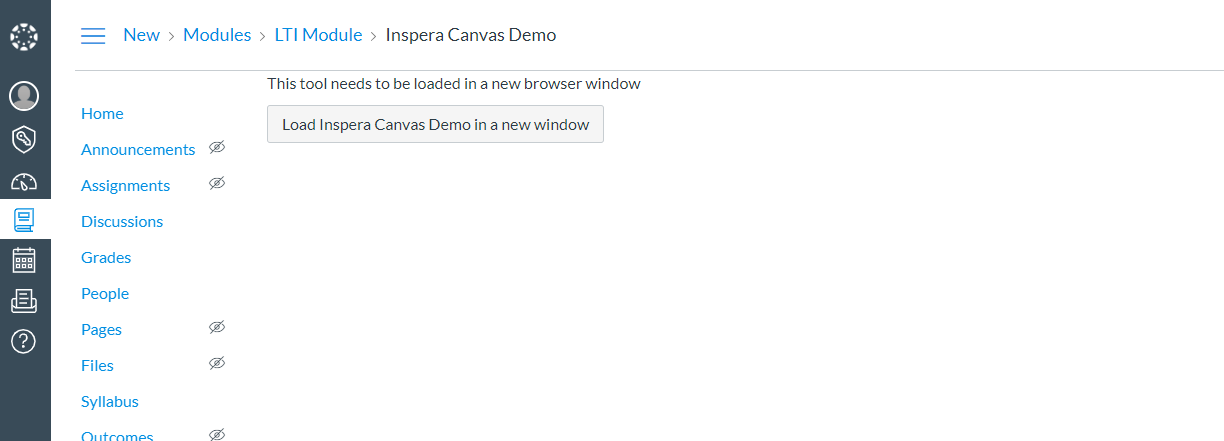Click the hidden-eye icon beside Files

click(217, 364)
